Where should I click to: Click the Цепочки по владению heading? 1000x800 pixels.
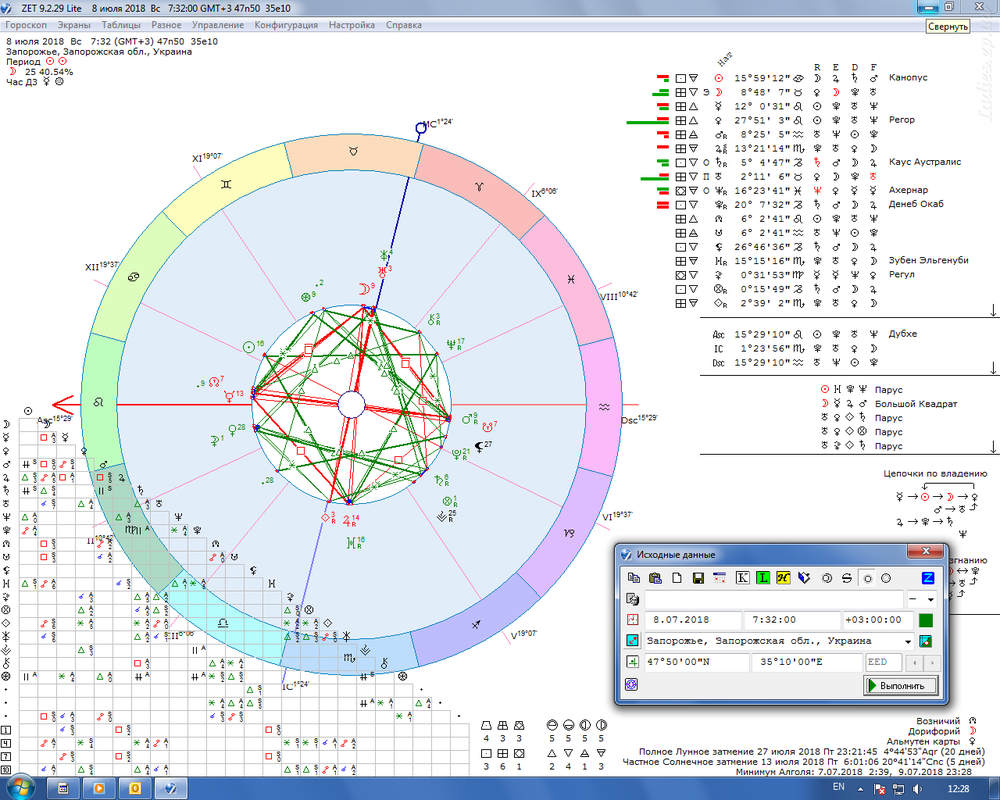[935, 473]
